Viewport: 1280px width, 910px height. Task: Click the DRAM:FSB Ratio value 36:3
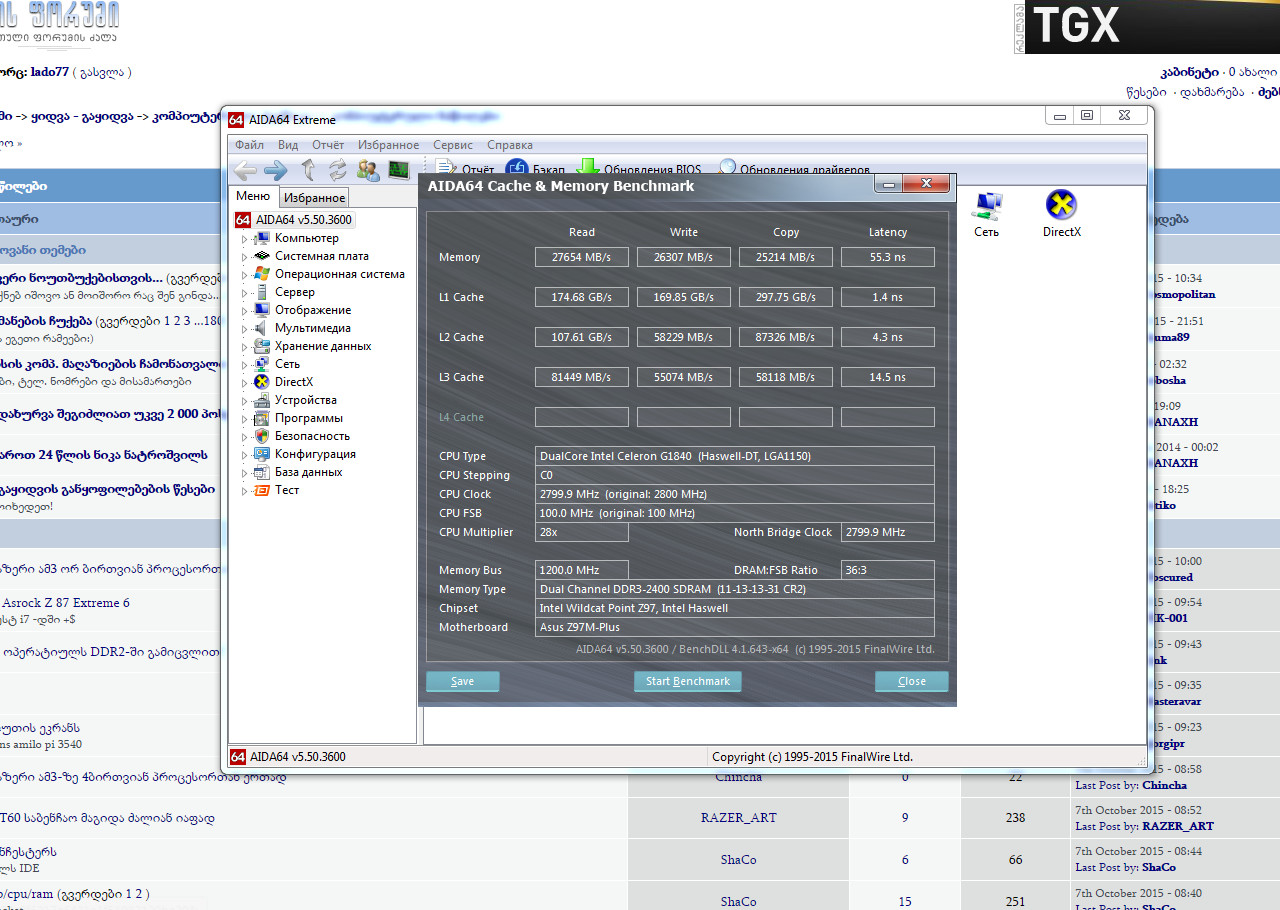pos(888,570)
